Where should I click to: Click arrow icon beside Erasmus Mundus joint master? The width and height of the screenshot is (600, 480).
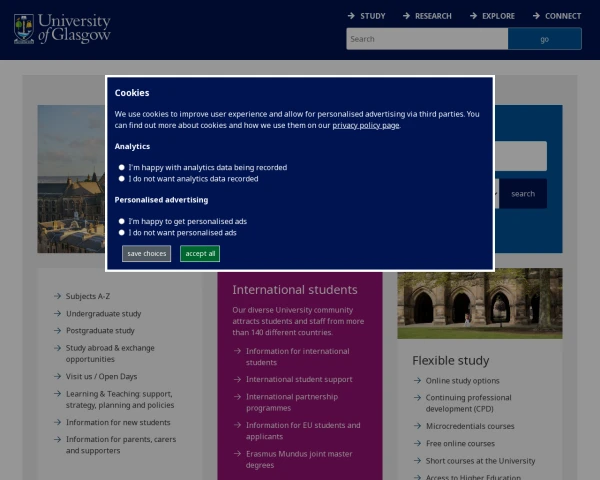(237, 454)
